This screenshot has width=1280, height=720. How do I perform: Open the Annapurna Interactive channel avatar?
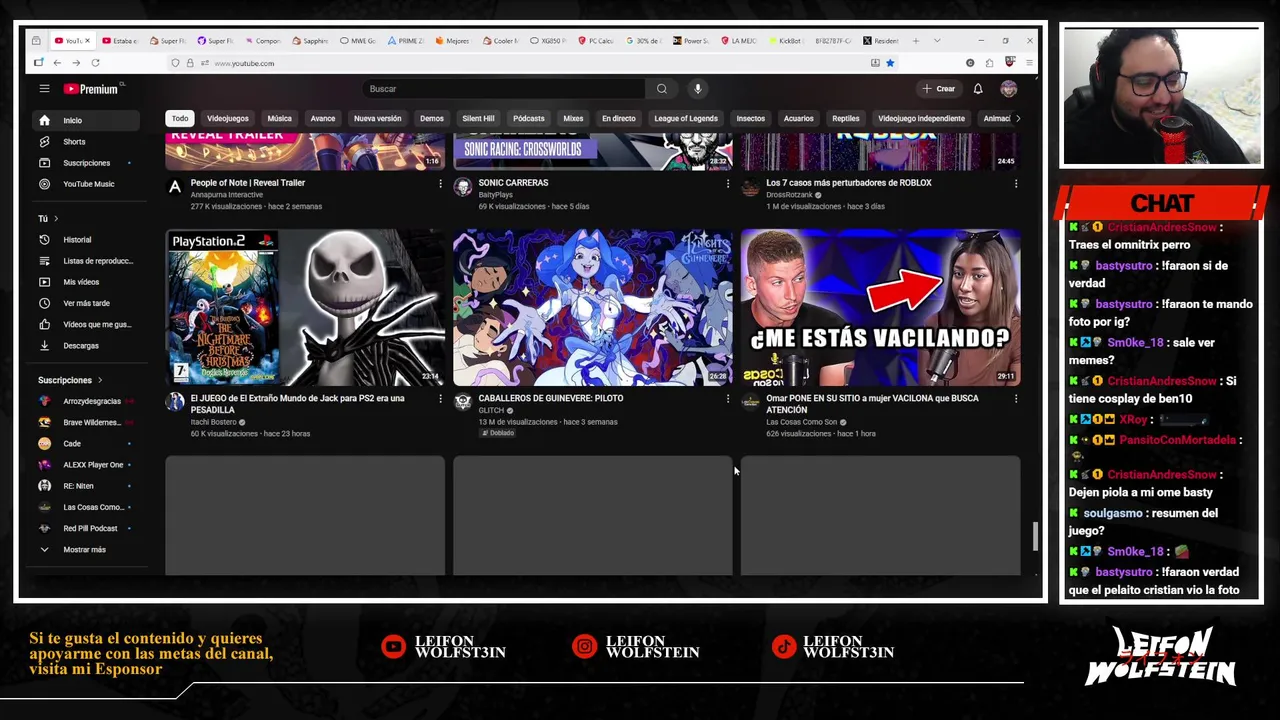(x=175, y=187)
